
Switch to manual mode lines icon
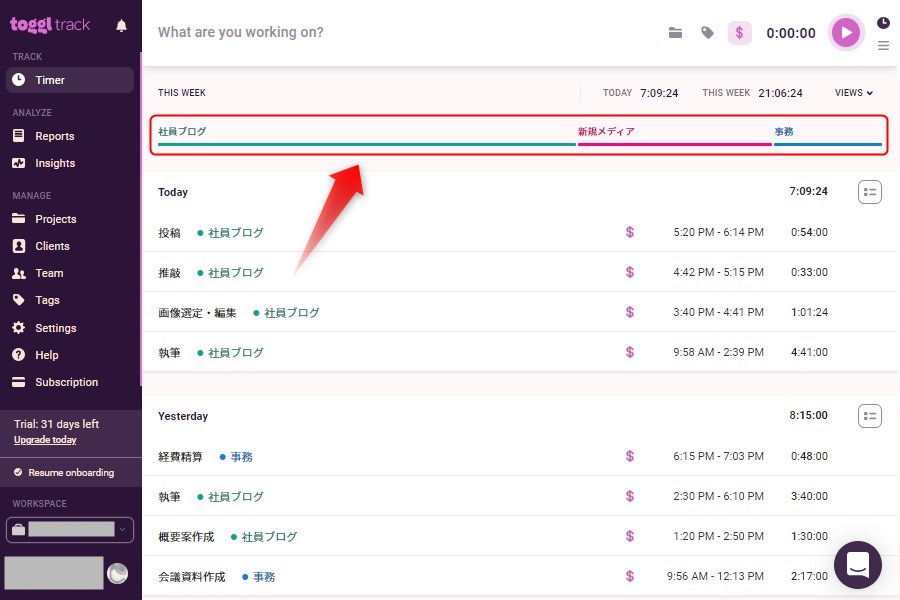tap(883, 45)
